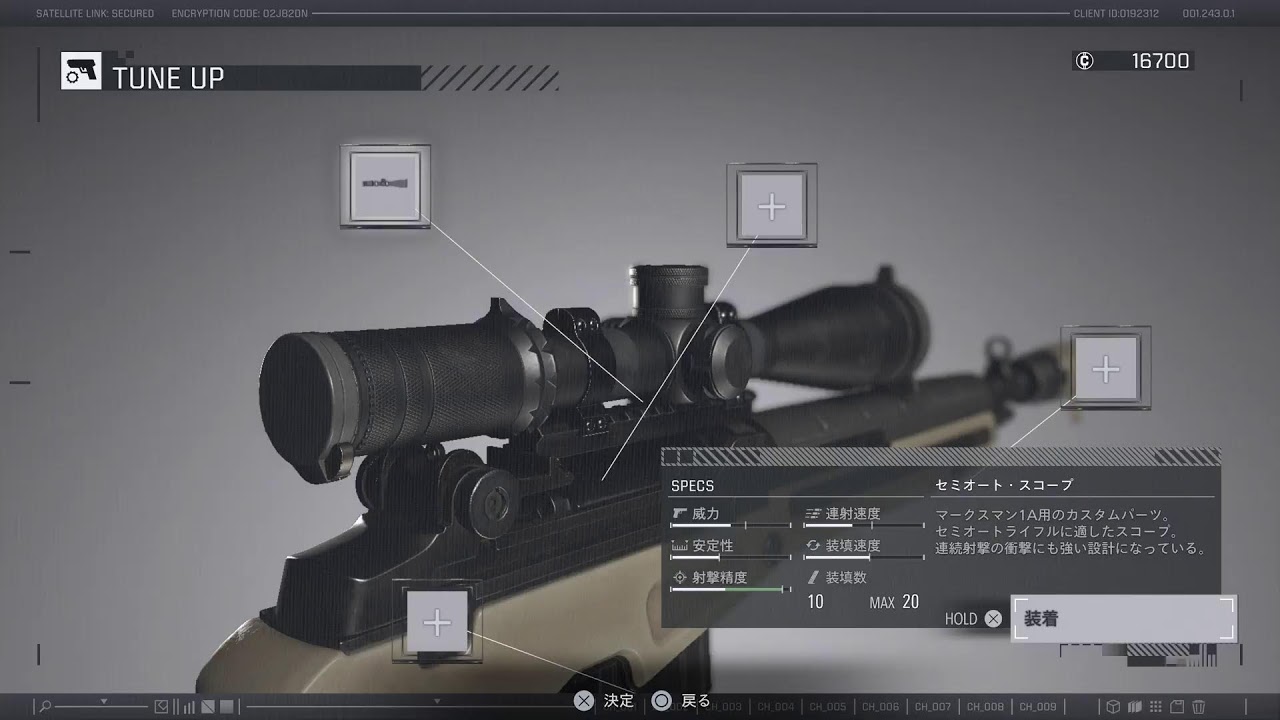Click the 連射速度 fire rate icon

click(x=813, y=514)
